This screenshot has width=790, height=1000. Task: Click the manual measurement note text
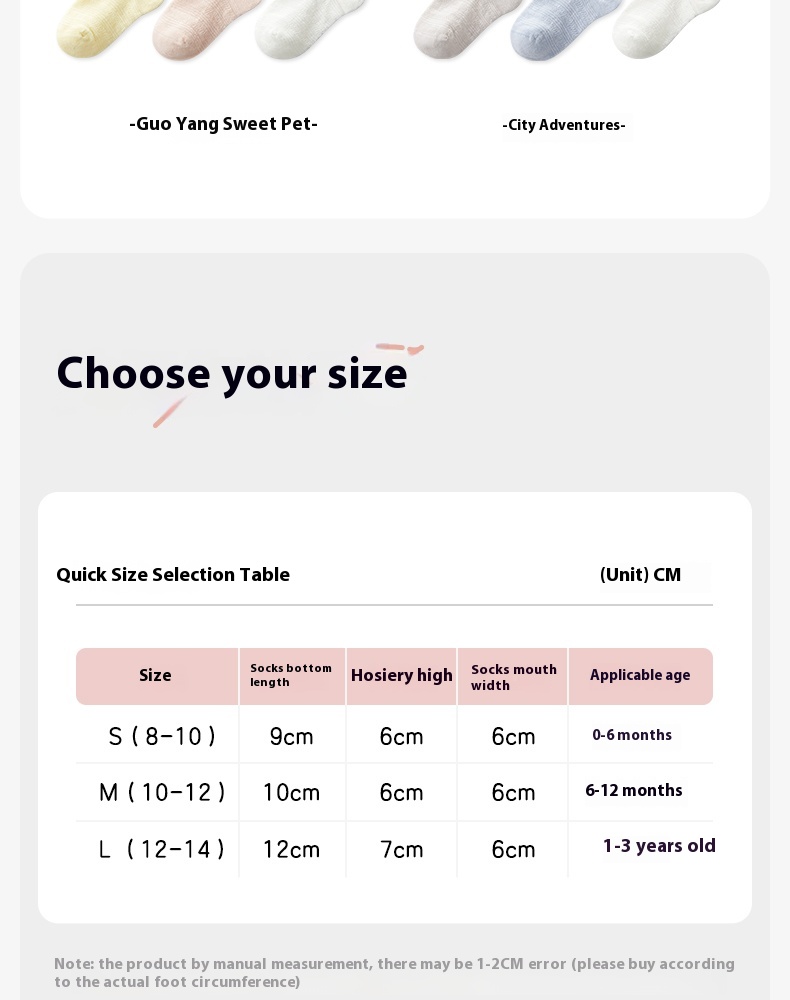pos(394,973)
